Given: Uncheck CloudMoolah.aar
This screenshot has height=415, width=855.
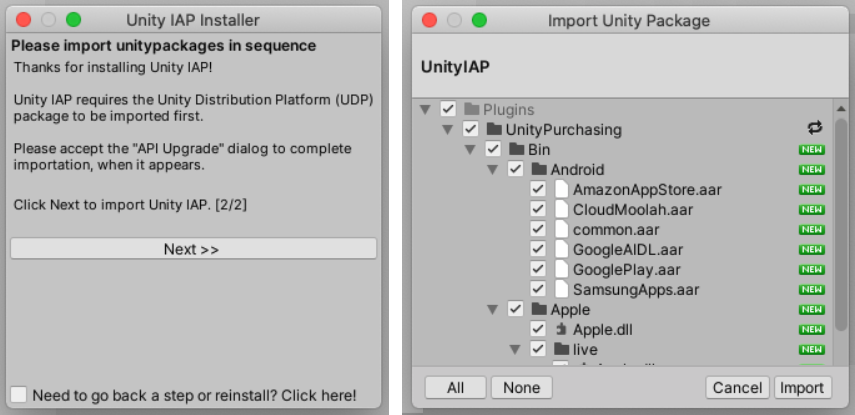Looking at the screenshot, I should pyautogui.click(x=538, y=209).
